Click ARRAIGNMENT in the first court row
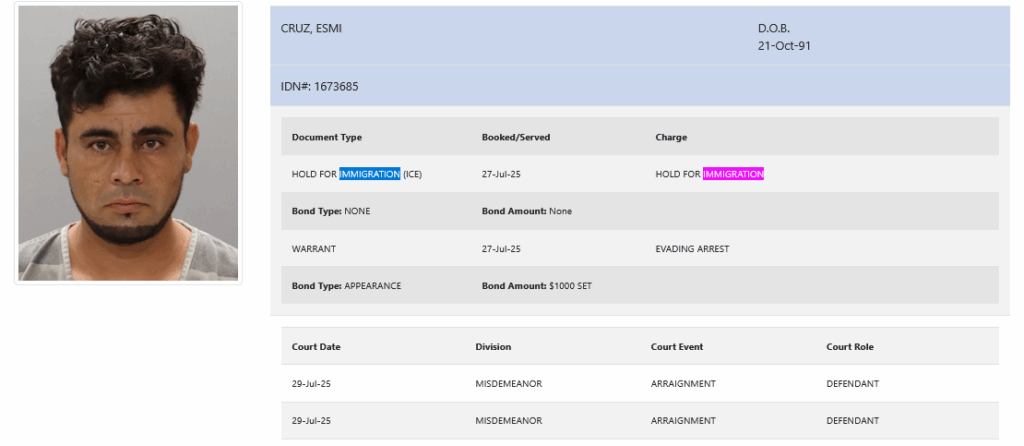This screenshot has width=1024, height=446. coord(683,383)
